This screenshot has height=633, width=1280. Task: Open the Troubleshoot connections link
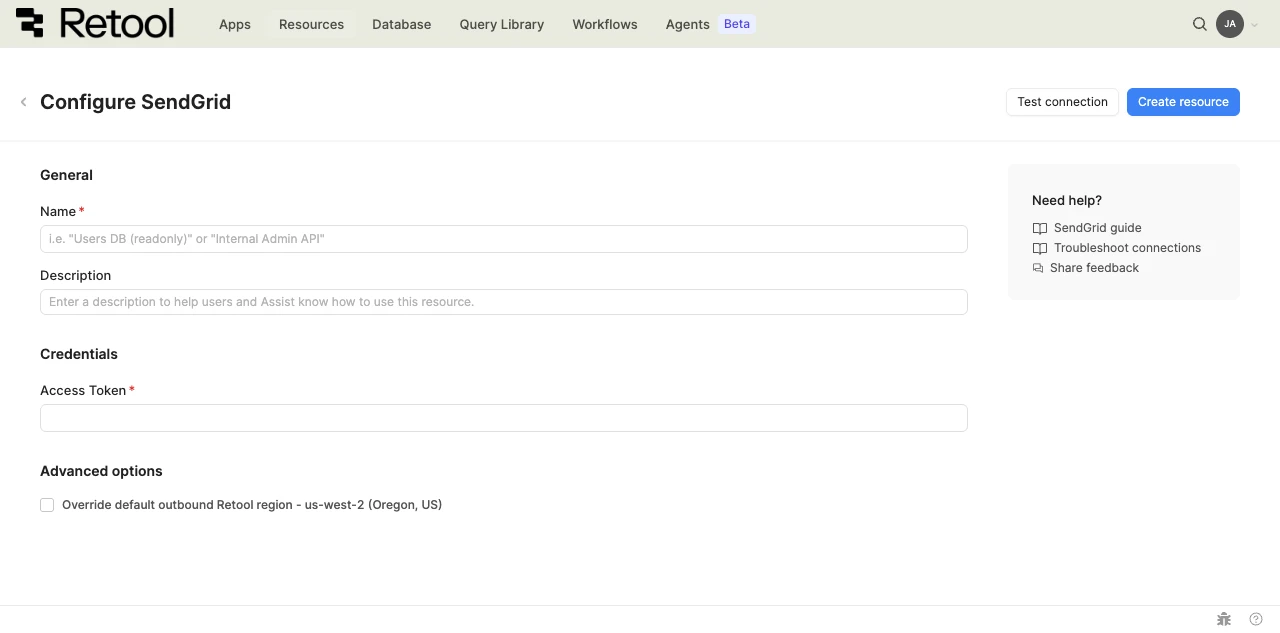click(1127, 248)
